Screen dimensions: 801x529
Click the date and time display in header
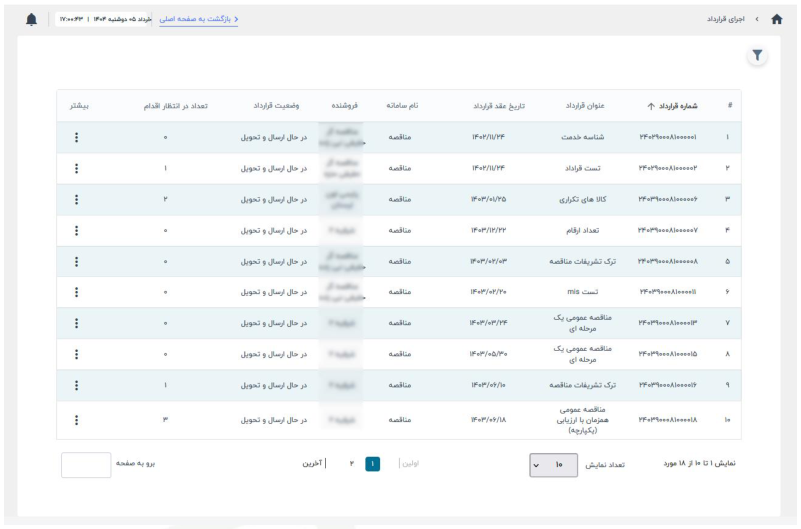pos(106,19)
